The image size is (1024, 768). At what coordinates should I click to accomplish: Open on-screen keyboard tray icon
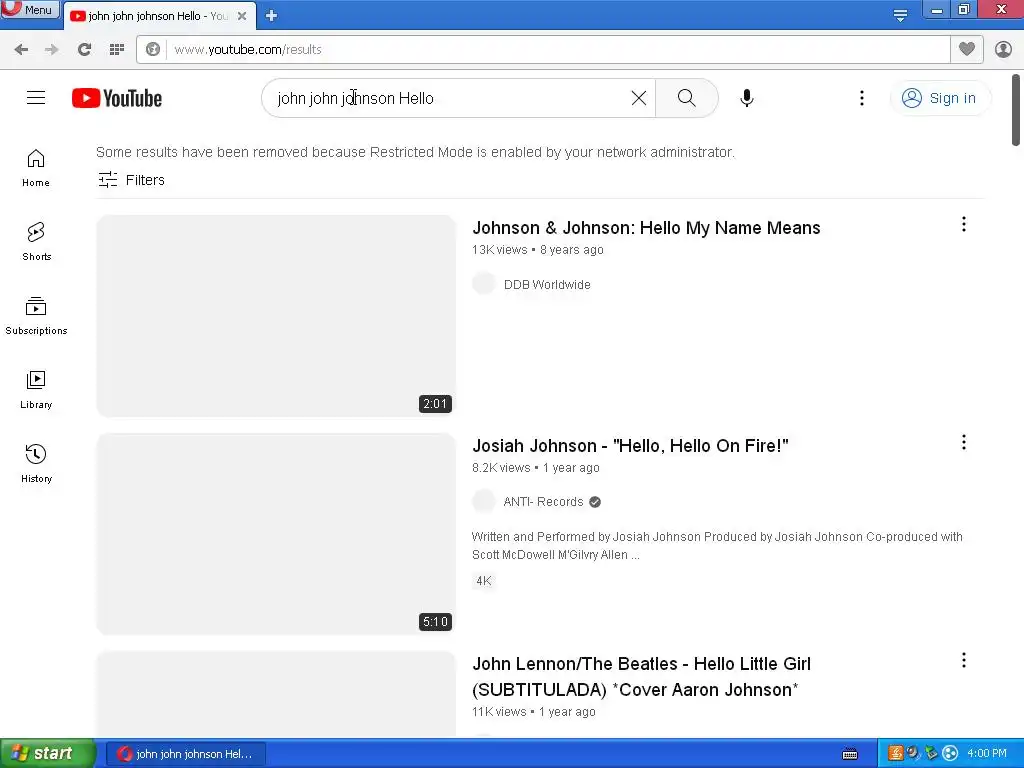click(x=850, y=754)
